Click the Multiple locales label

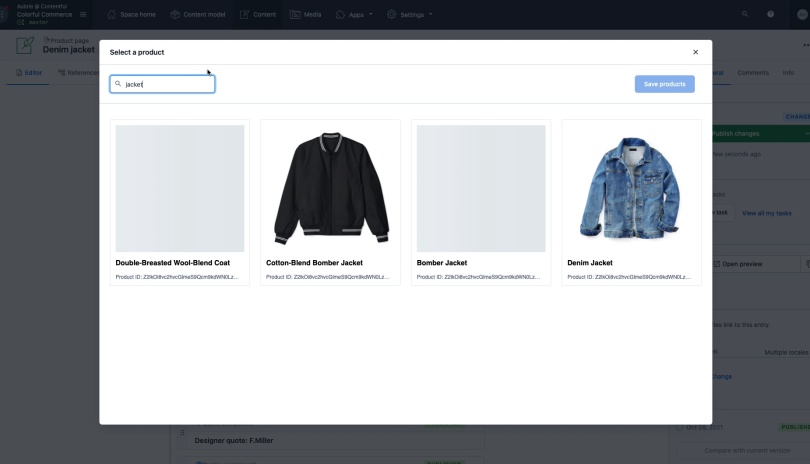pos(786,352)
